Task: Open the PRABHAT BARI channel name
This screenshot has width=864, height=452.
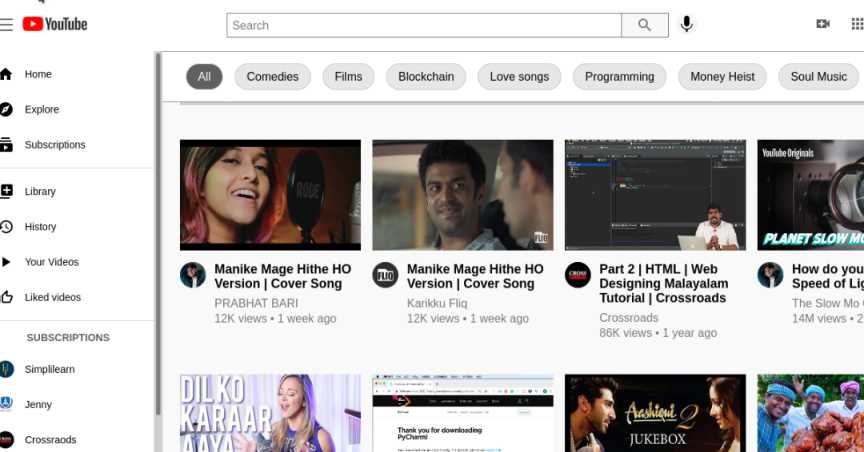Action: click(256, 303)
